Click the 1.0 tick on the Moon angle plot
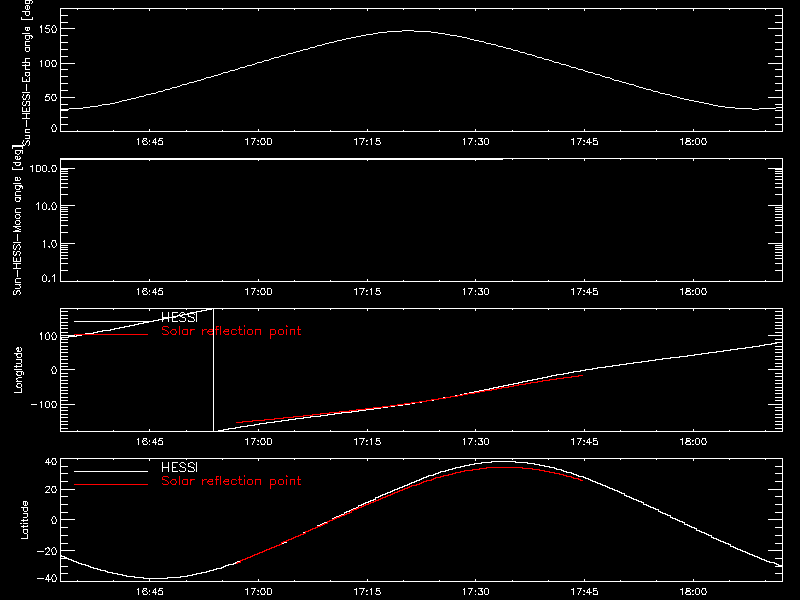800x600 pixels. click(x=49, y=244)
